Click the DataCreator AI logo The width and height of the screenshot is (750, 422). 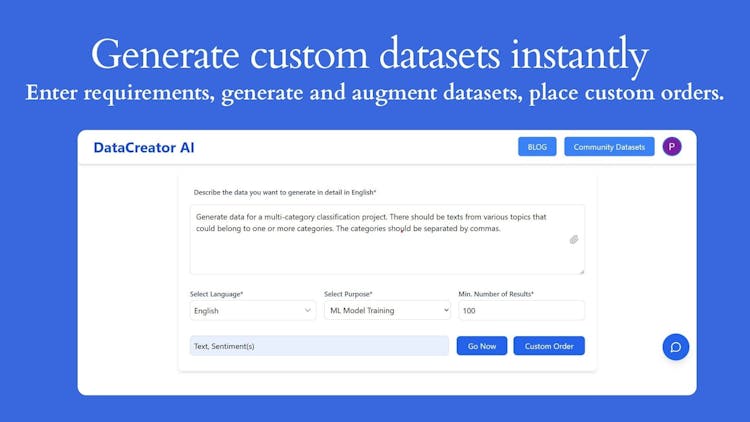[x=143, y=147]
